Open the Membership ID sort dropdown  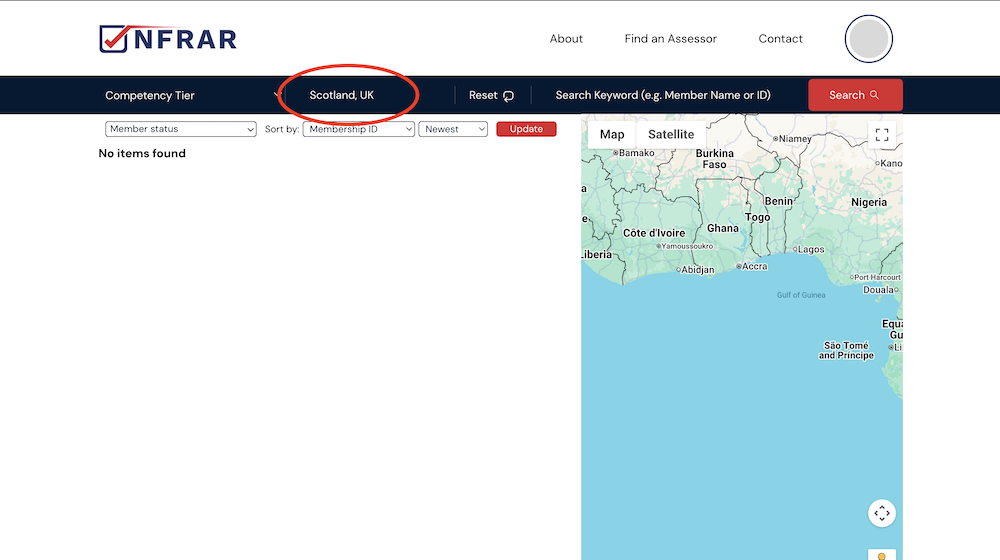pos(358,129)
